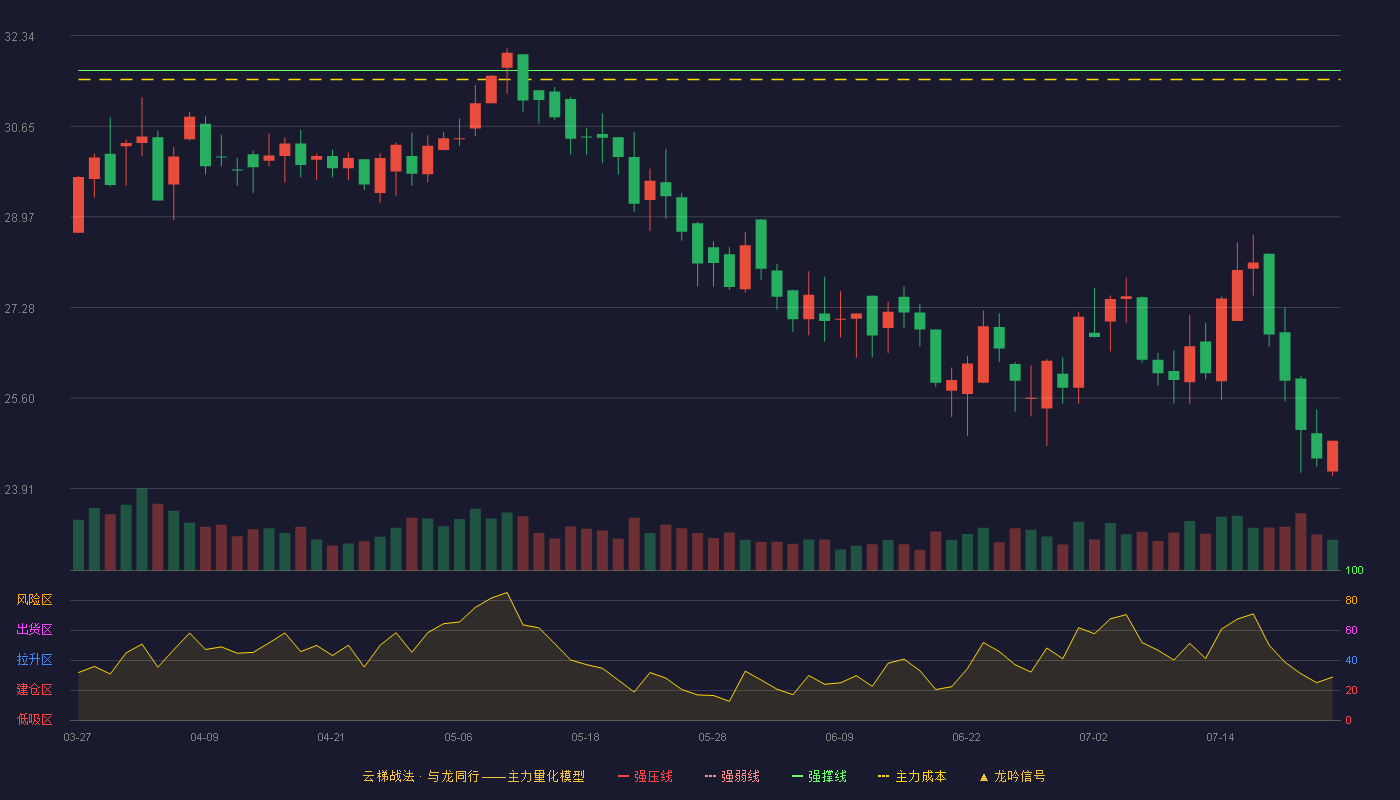Toggle the 强弱线 legend entry
1400x800 pixels.
(x=732, y=776)
